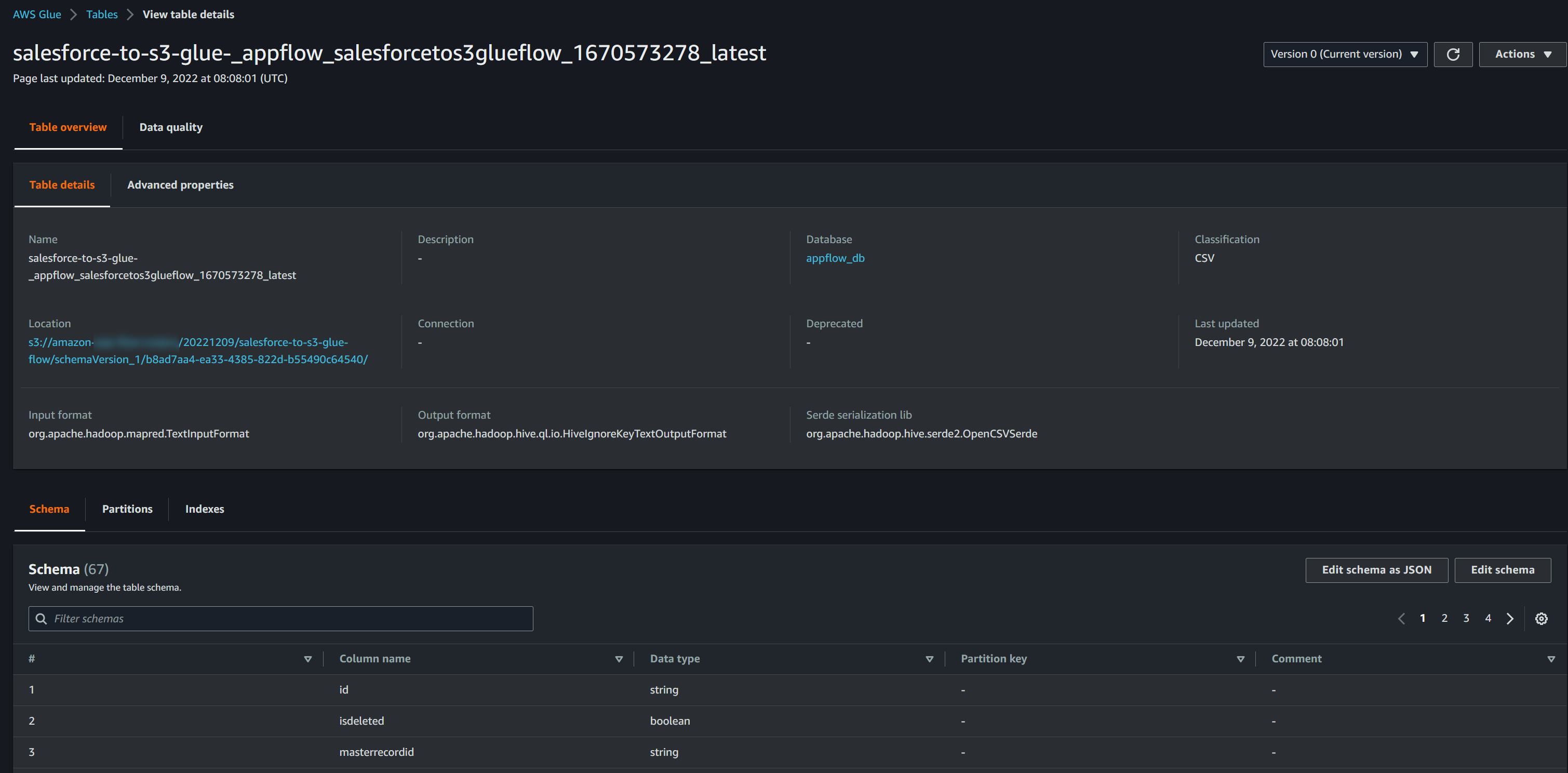The image size is (1568, 773).
Task: Click the refresh table icon button
Action: tap(1452, 54)
